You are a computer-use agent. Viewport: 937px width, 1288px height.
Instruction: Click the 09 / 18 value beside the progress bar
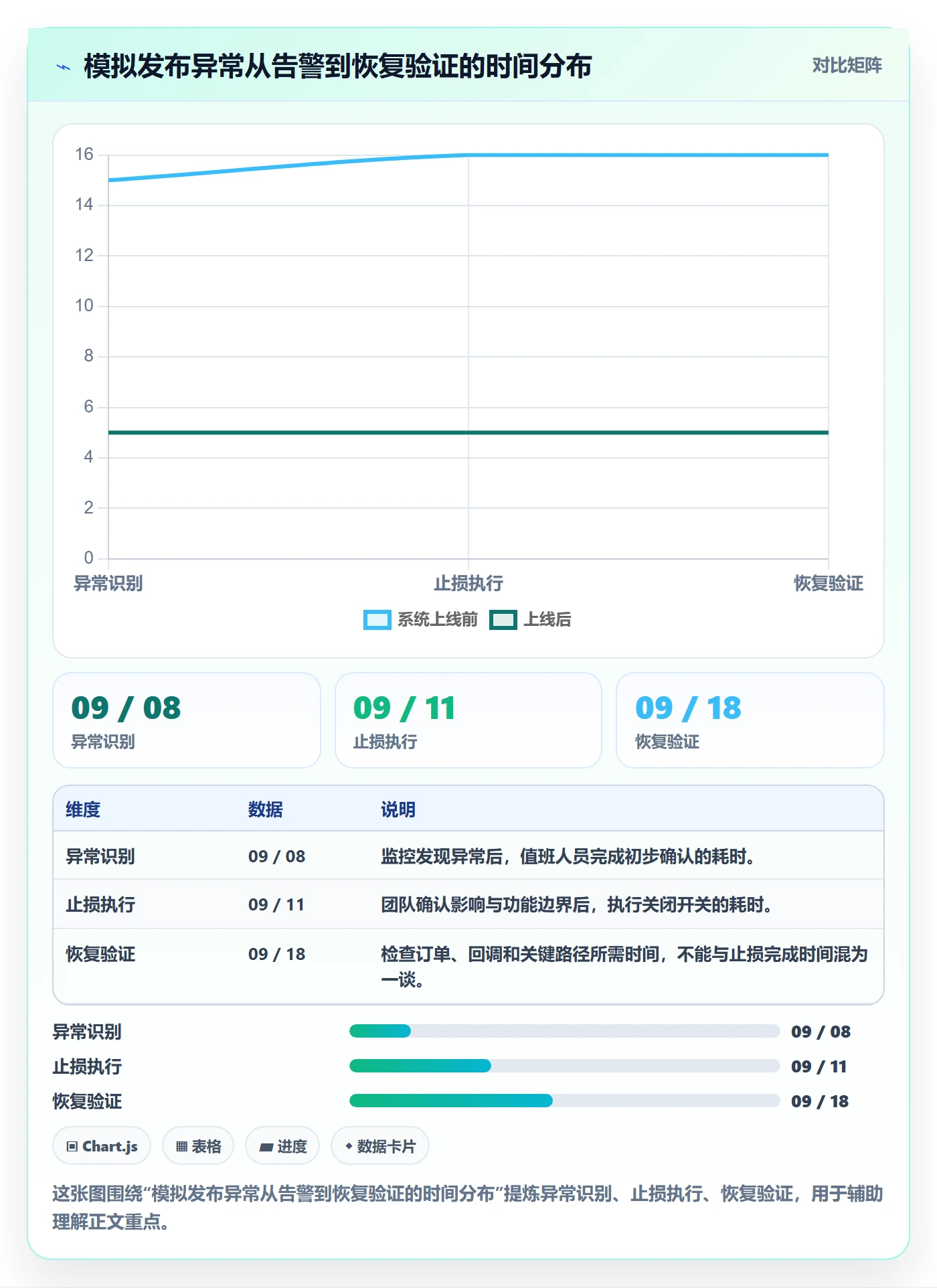820,1101
